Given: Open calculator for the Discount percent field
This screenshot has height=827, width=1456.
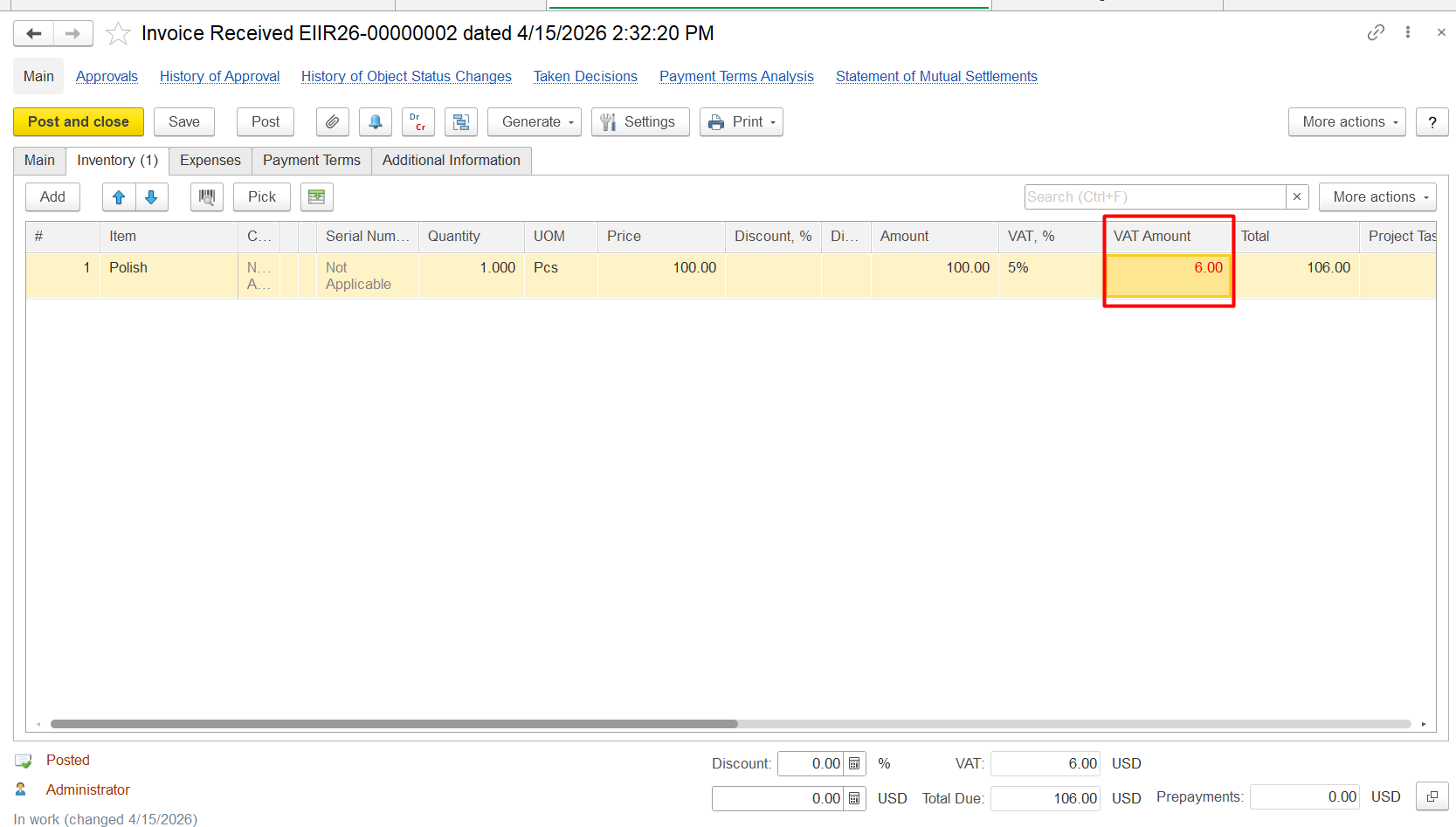Looking at the screenshot, I should (854, 764).
